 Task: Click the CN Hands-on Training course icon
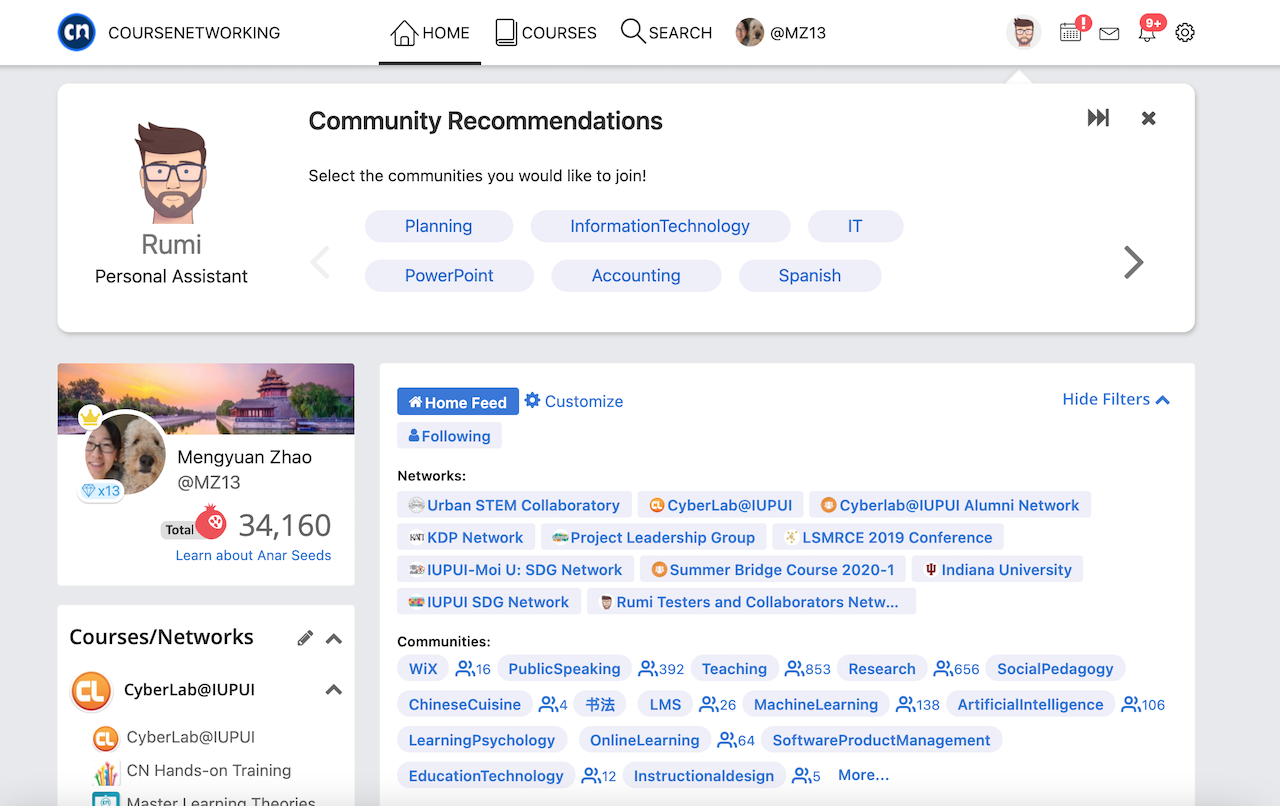(x=106, y=772)
